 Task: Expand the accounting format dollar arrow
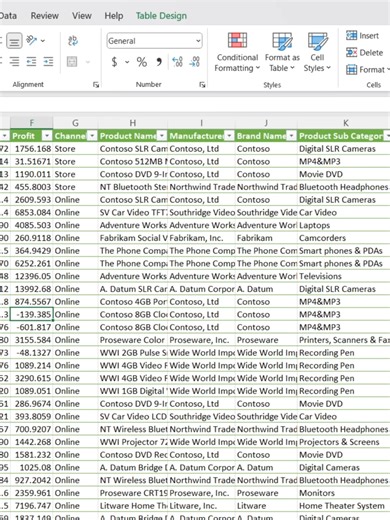click(x=127, y=62)
